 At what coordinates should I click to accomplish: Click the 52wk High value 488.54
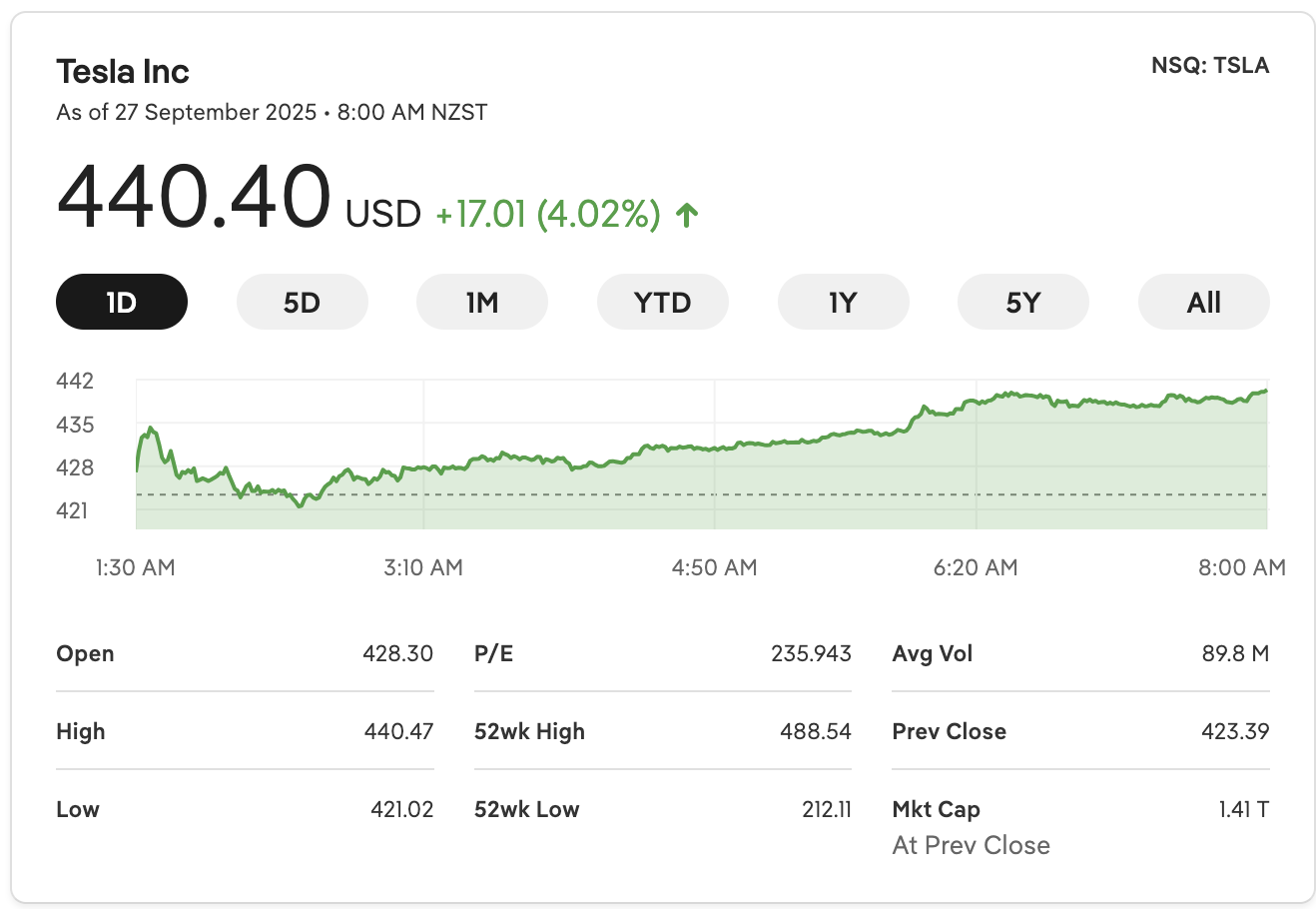pos(816,731)
